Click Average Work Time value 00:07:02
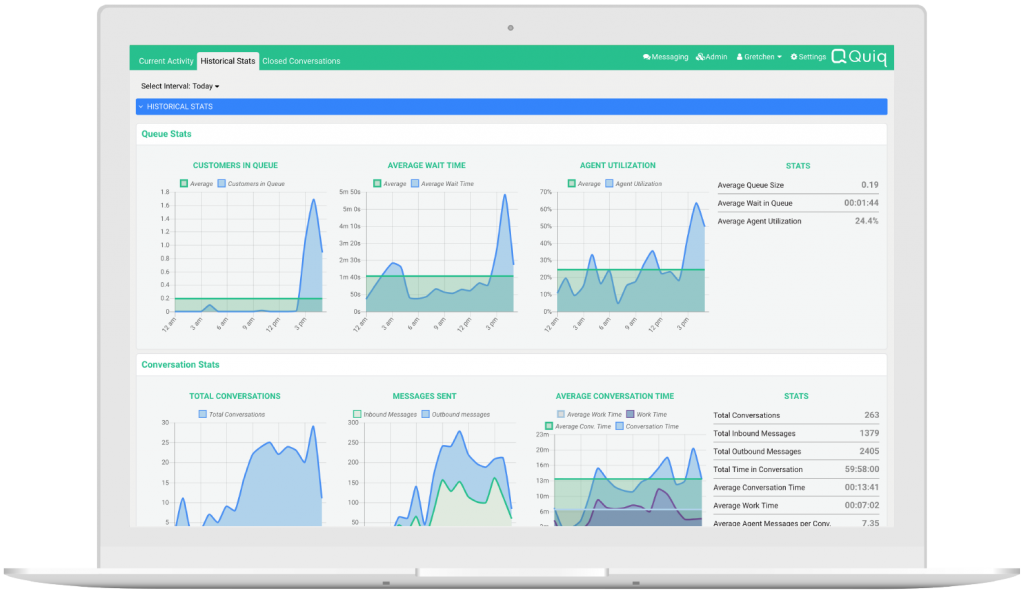The width and height of the screenshot is (1024, 596). 862,505
